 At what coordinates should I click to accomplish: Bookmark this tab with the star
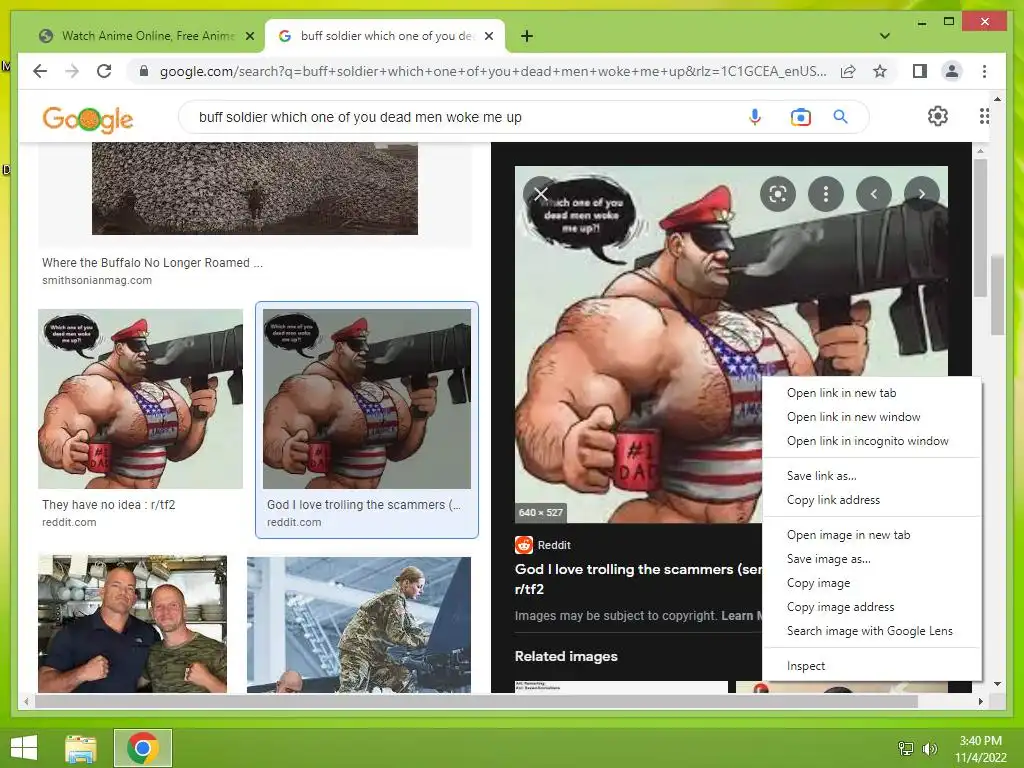tap(880, 71)
